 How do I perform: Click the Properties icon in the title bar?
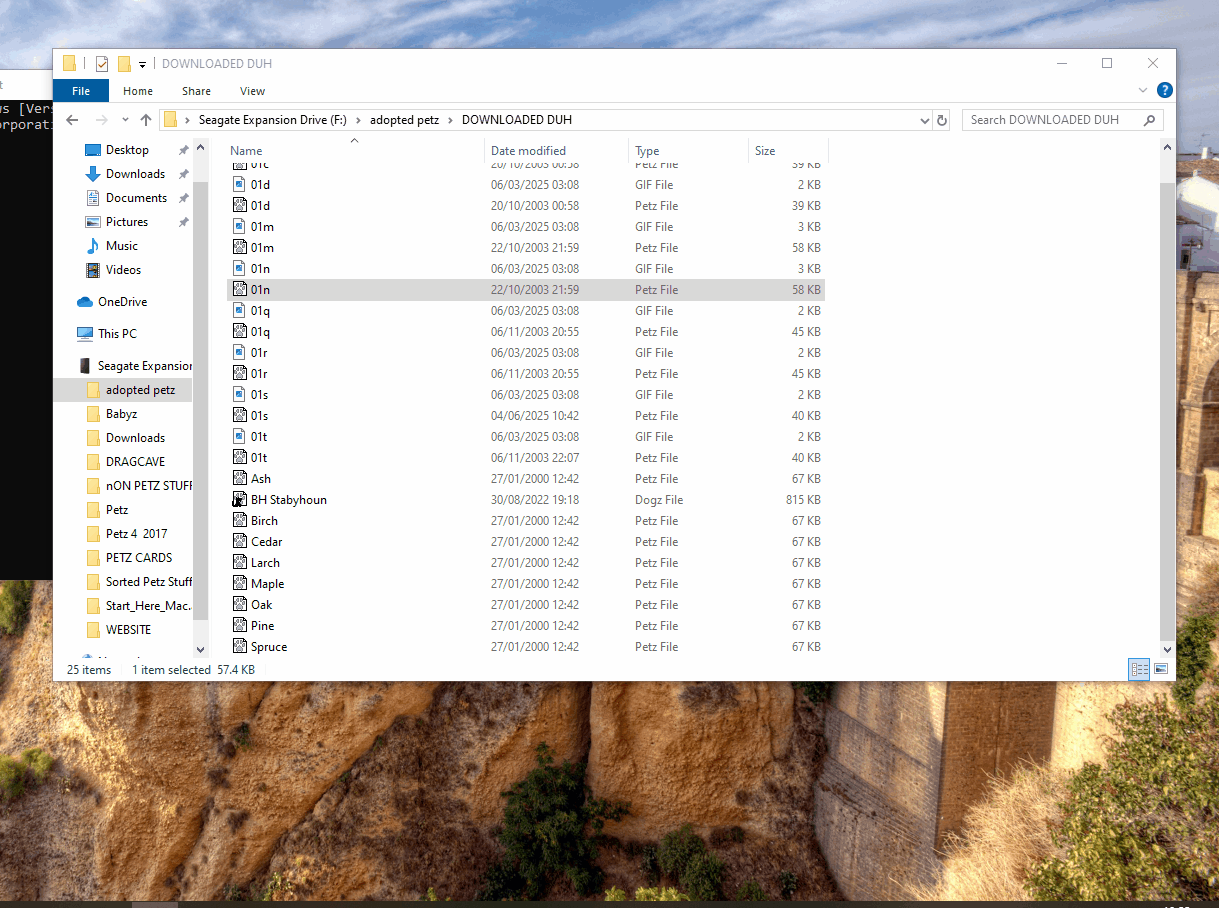point(102,64)
